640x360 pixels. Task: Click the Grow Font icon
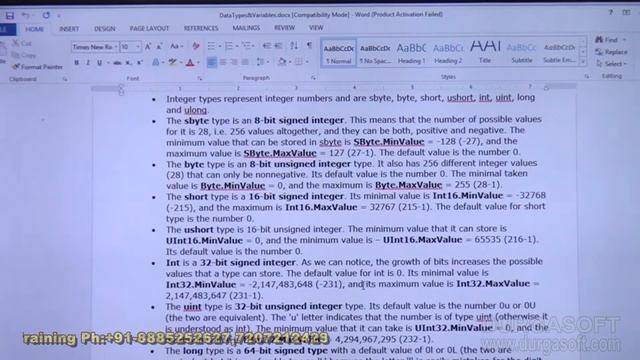[148, 47]
